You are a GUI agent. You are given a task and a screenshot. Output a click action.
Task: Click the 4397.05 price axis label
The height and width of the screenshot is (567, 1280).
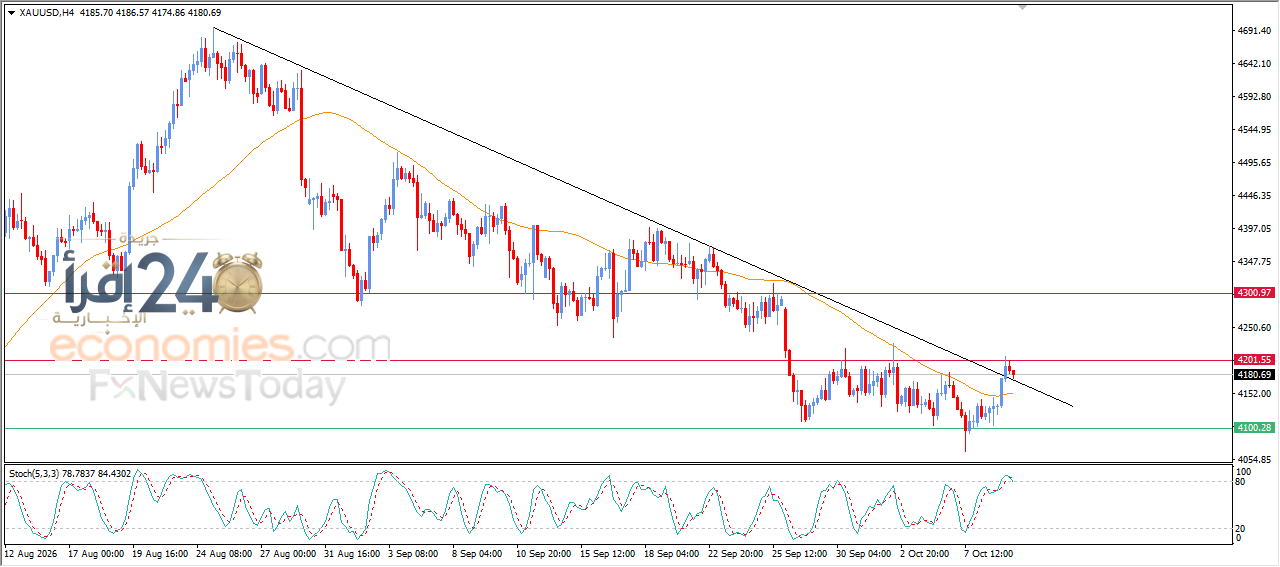(x=1254, y=229)
